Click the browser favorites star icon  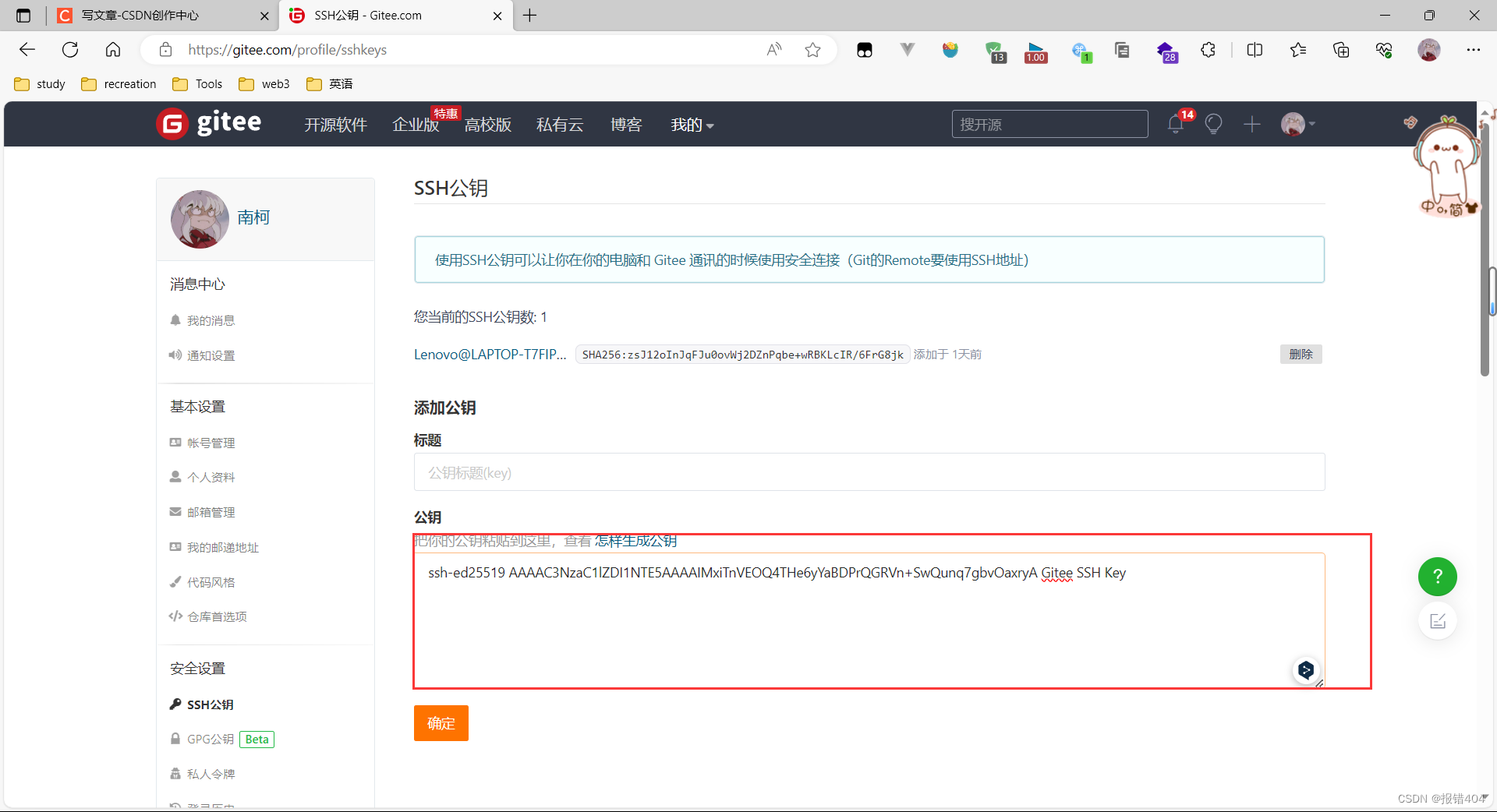(813, 49)
